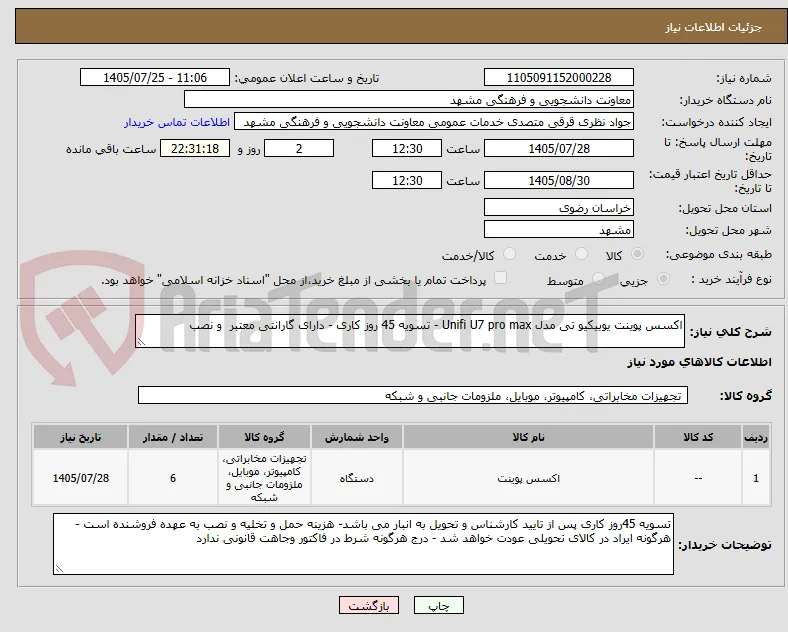Click the بازگشت back button
The width and height of the screenshot is (788, 632).
[369, 605]
